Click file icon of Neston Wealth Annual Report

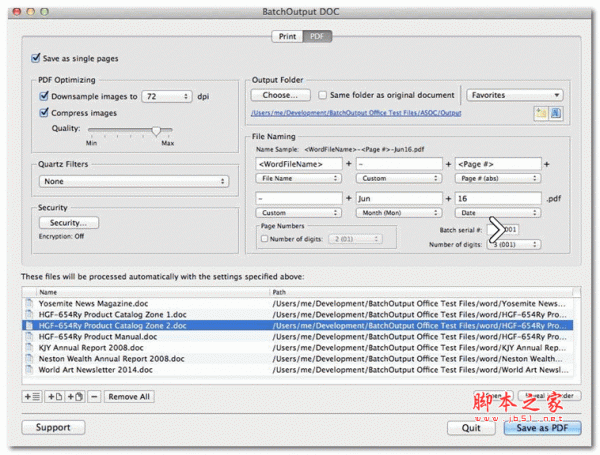pos(29,359)
